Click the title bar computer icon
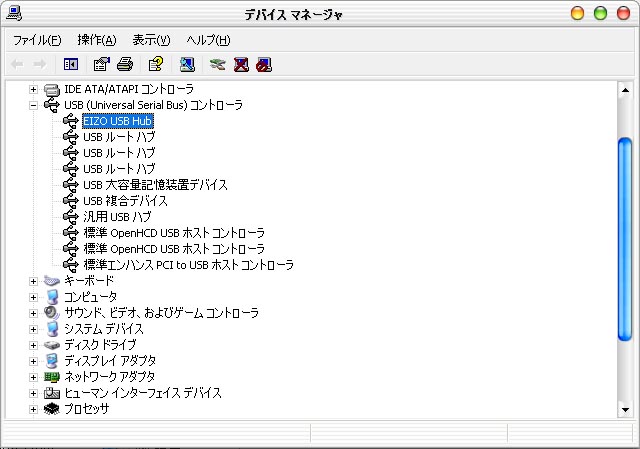The width and height of the screenshot is (640, 449). click(14, 13)
